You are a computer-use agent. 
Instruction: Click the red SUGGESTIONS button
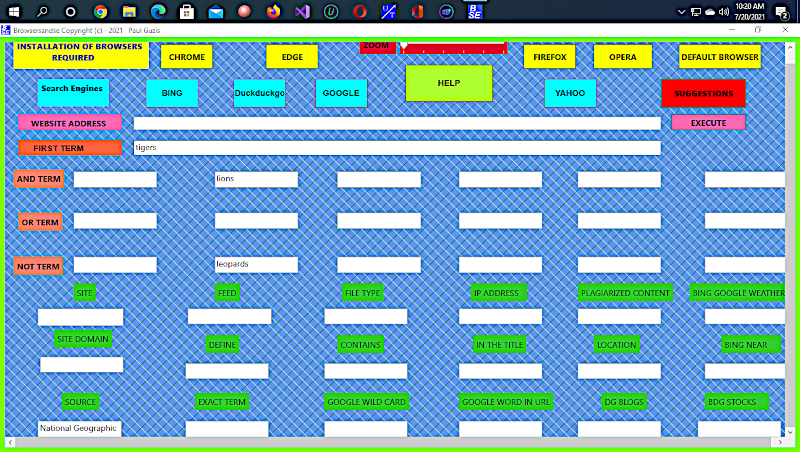704,93
